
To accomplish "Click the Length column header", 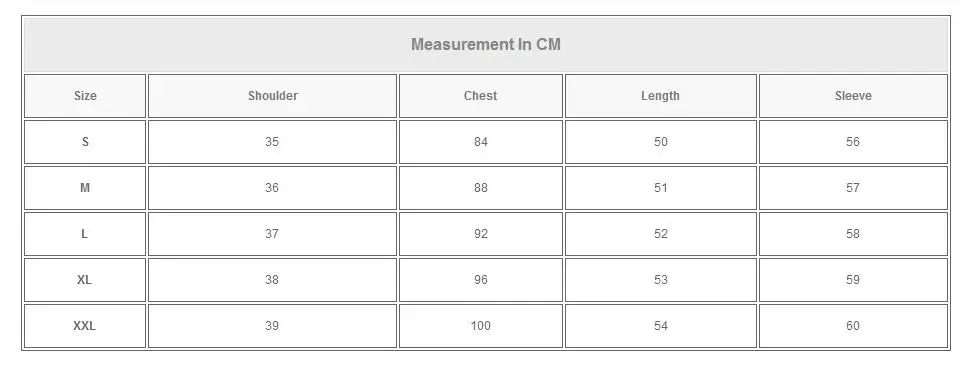I will click(x=661, y=96).
